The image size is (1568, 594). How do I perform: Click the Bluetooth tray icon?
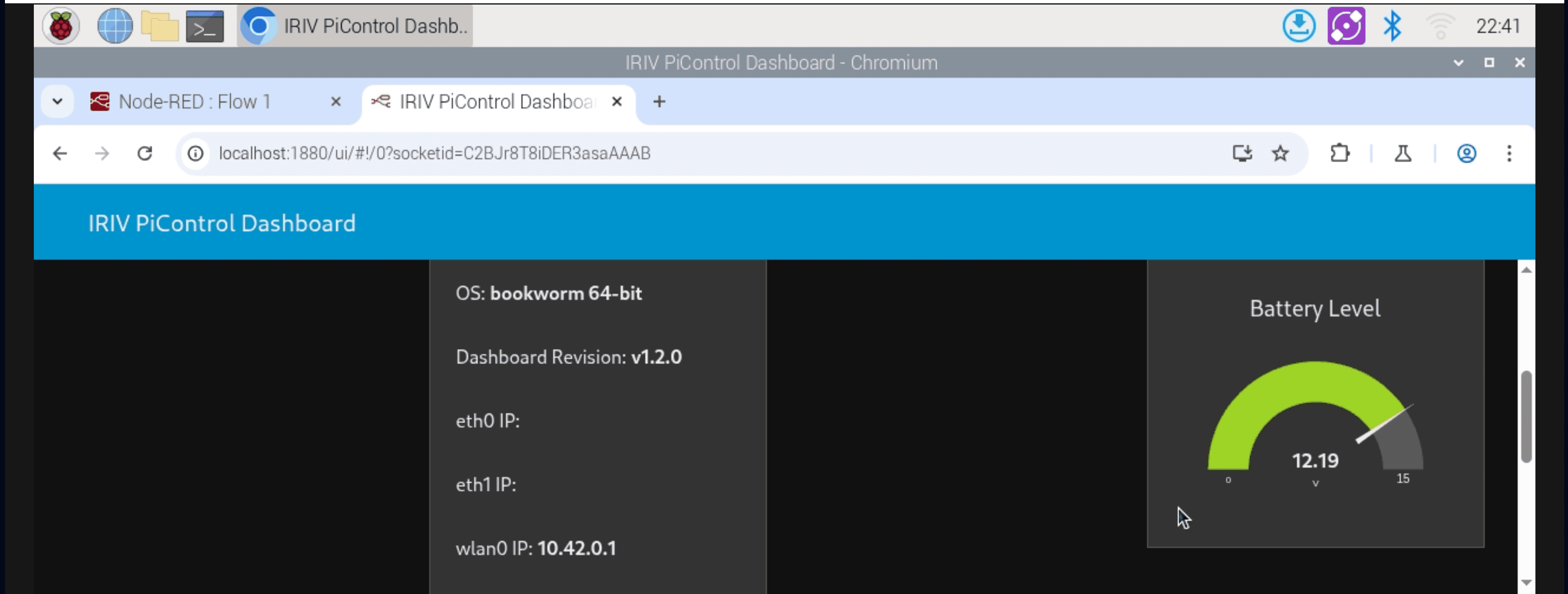click(x=1392, y=26)
